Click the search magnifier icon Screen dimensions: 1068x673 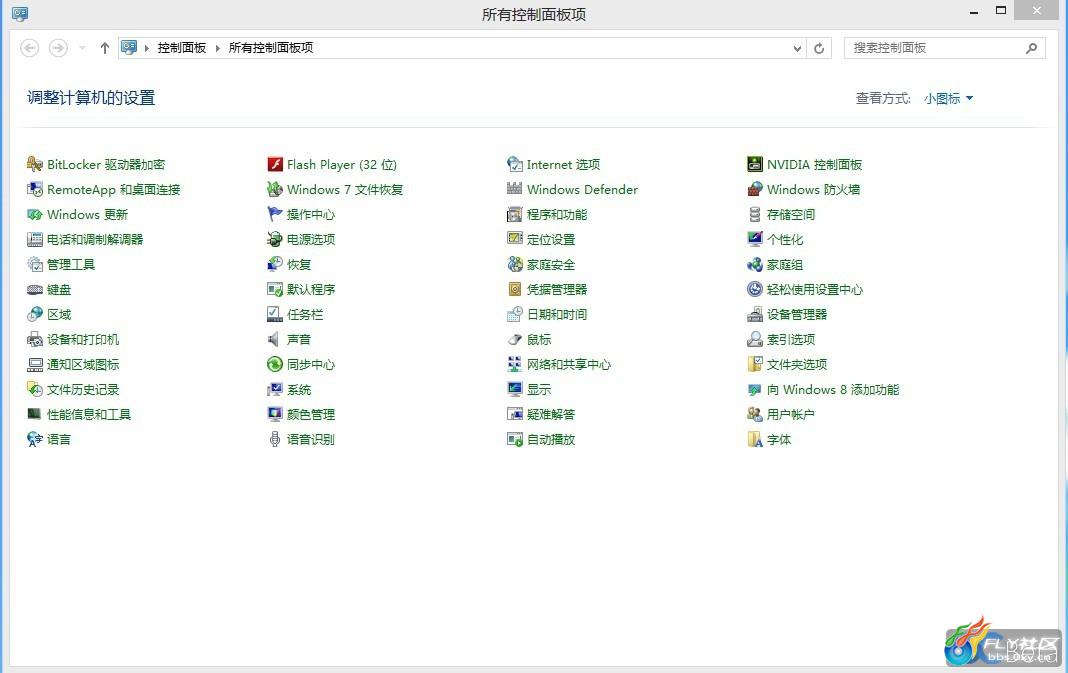click(x=1031, y=48)
